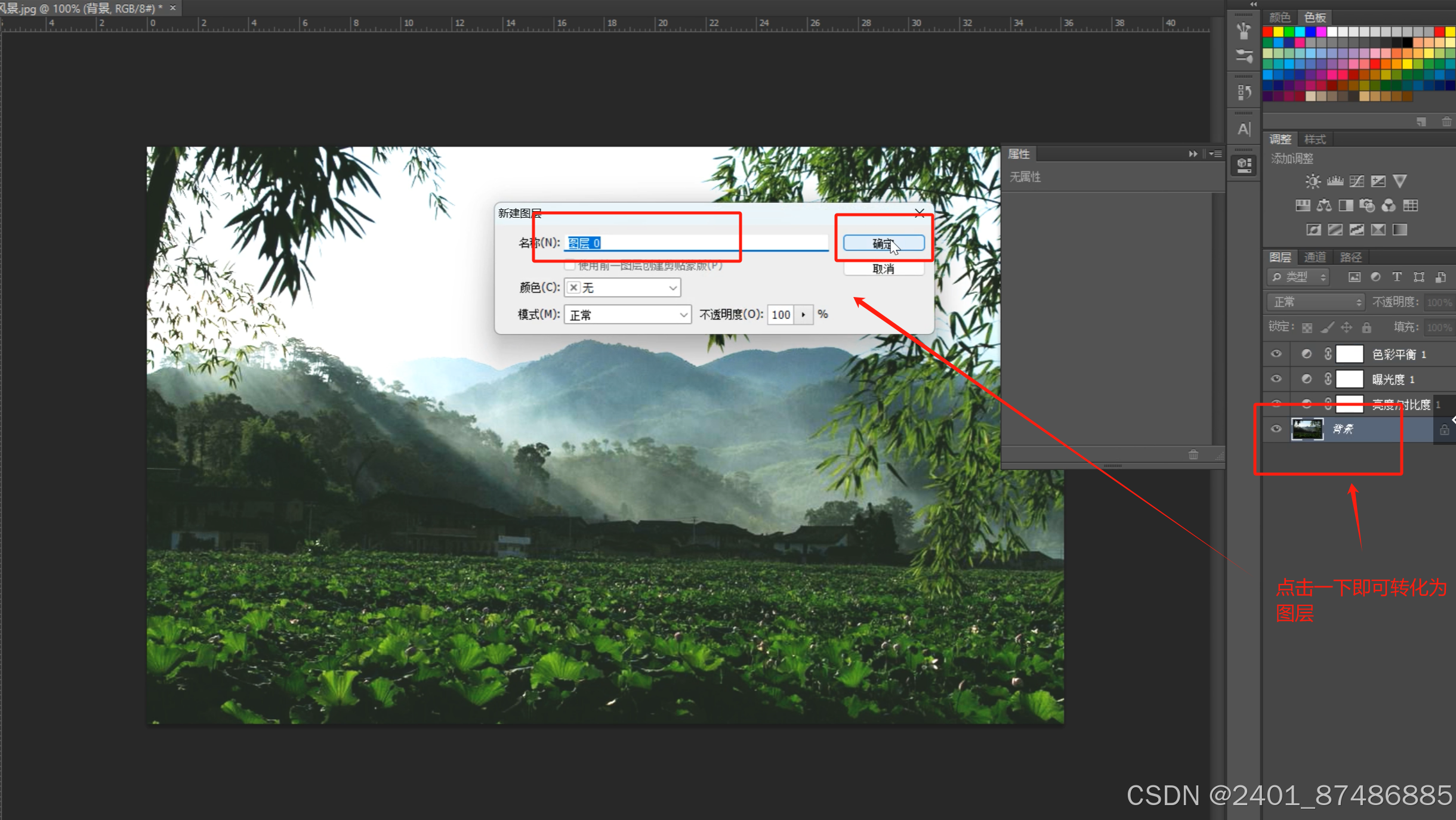
Task: Click the 名称(N) layer name field
Action: coord(695,243)
